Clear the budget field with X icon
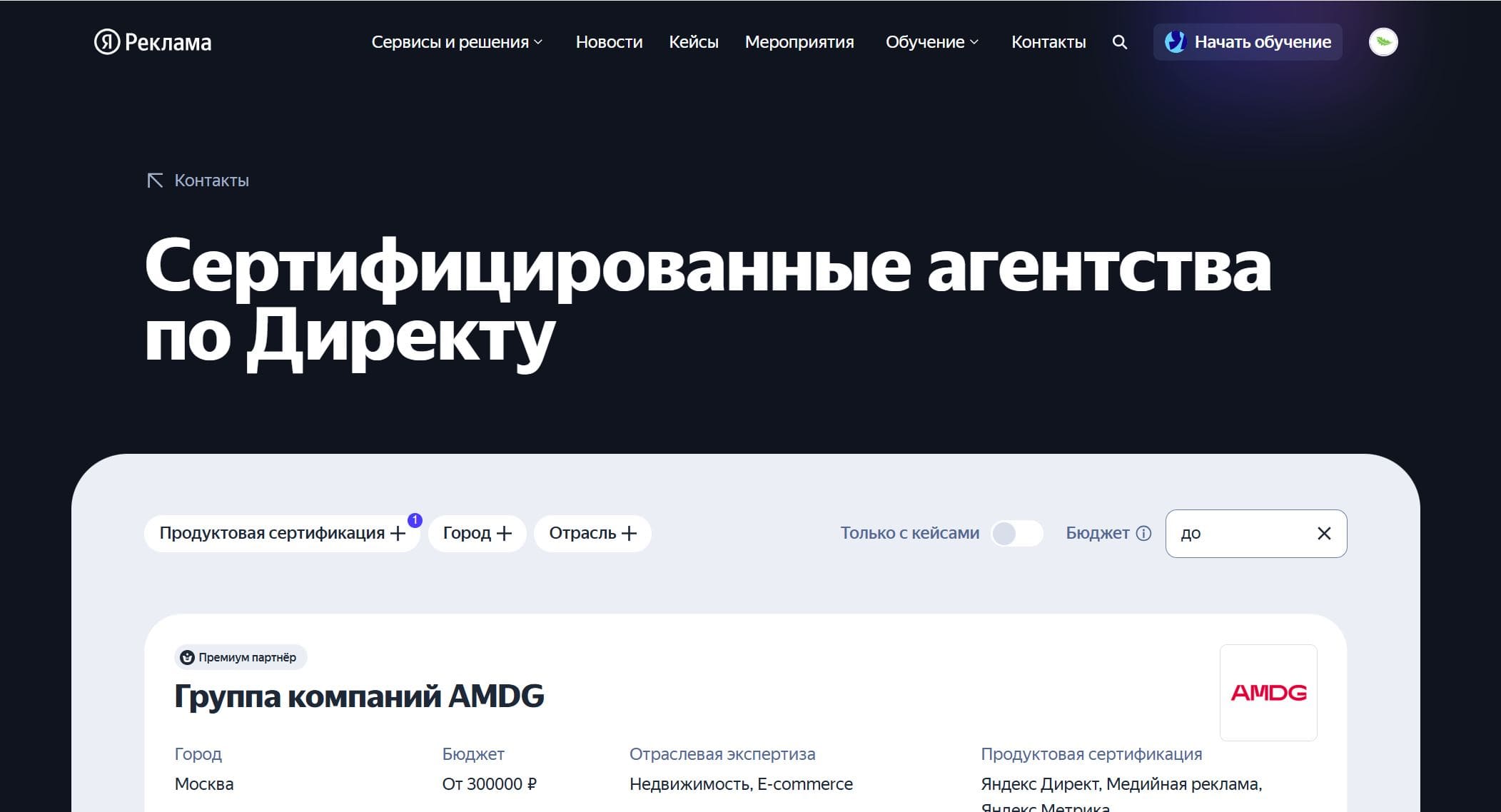 [x=1323, y=533]
